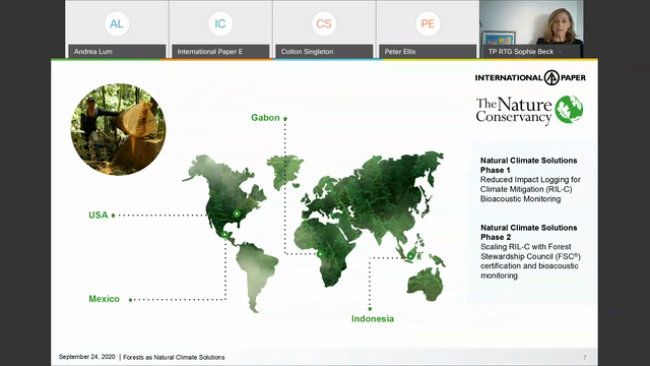Click the International Paper logo
The width and height of the screenshot is (650, 366).
pos(530,78)
